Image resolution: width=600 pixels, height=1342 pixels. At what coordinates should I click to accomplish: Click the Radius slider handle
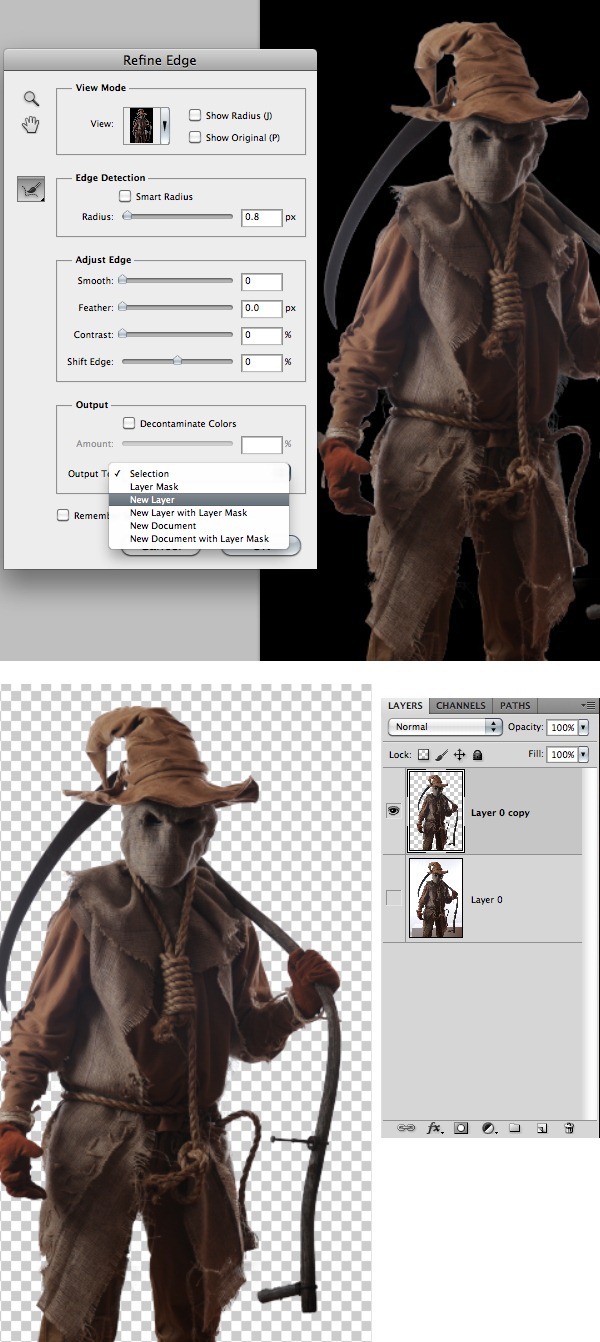[x=126, y=216]
